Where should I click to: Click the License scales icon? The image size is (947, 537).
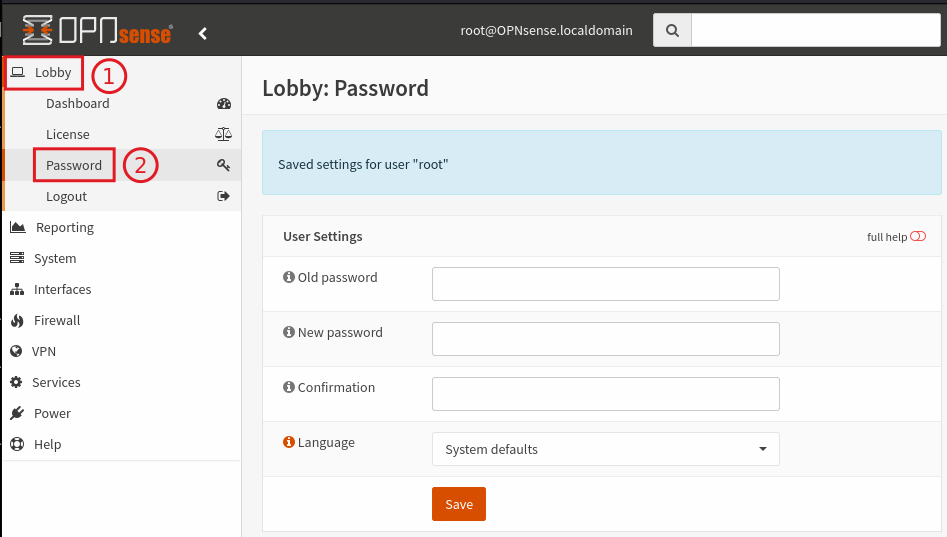[223, 134]
